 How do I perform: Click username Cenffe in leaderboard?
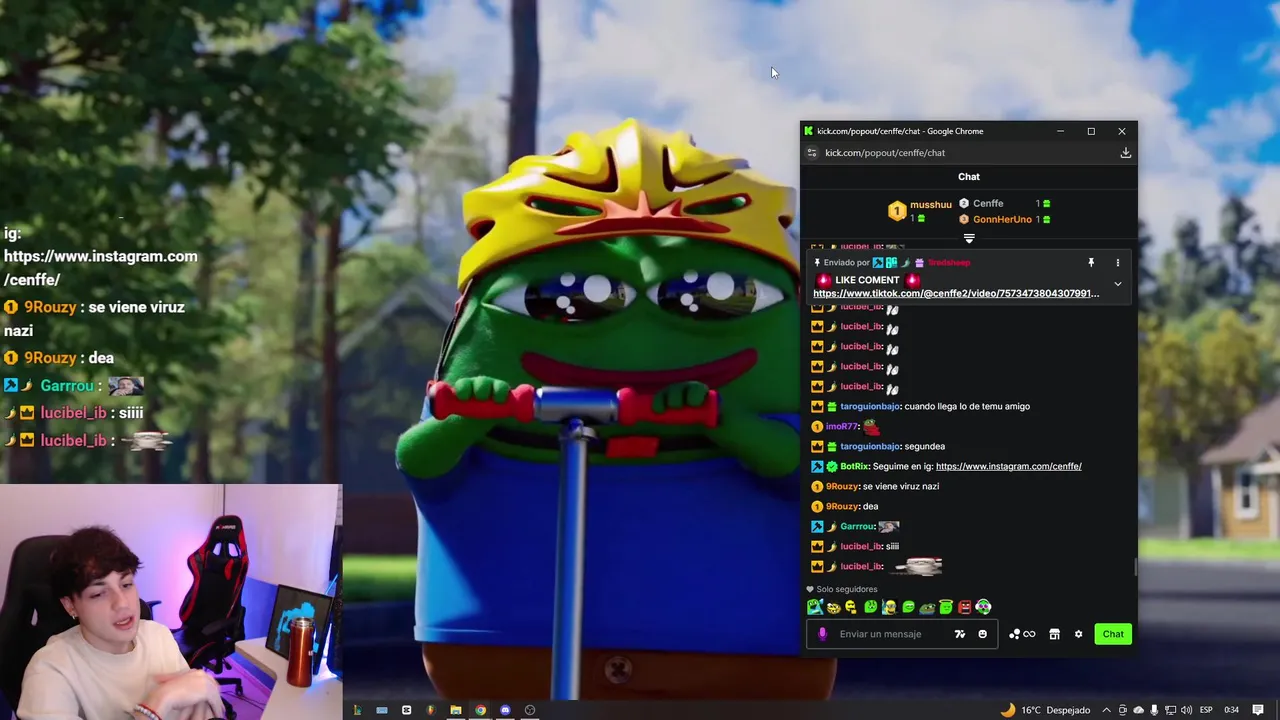pos(988,204)
